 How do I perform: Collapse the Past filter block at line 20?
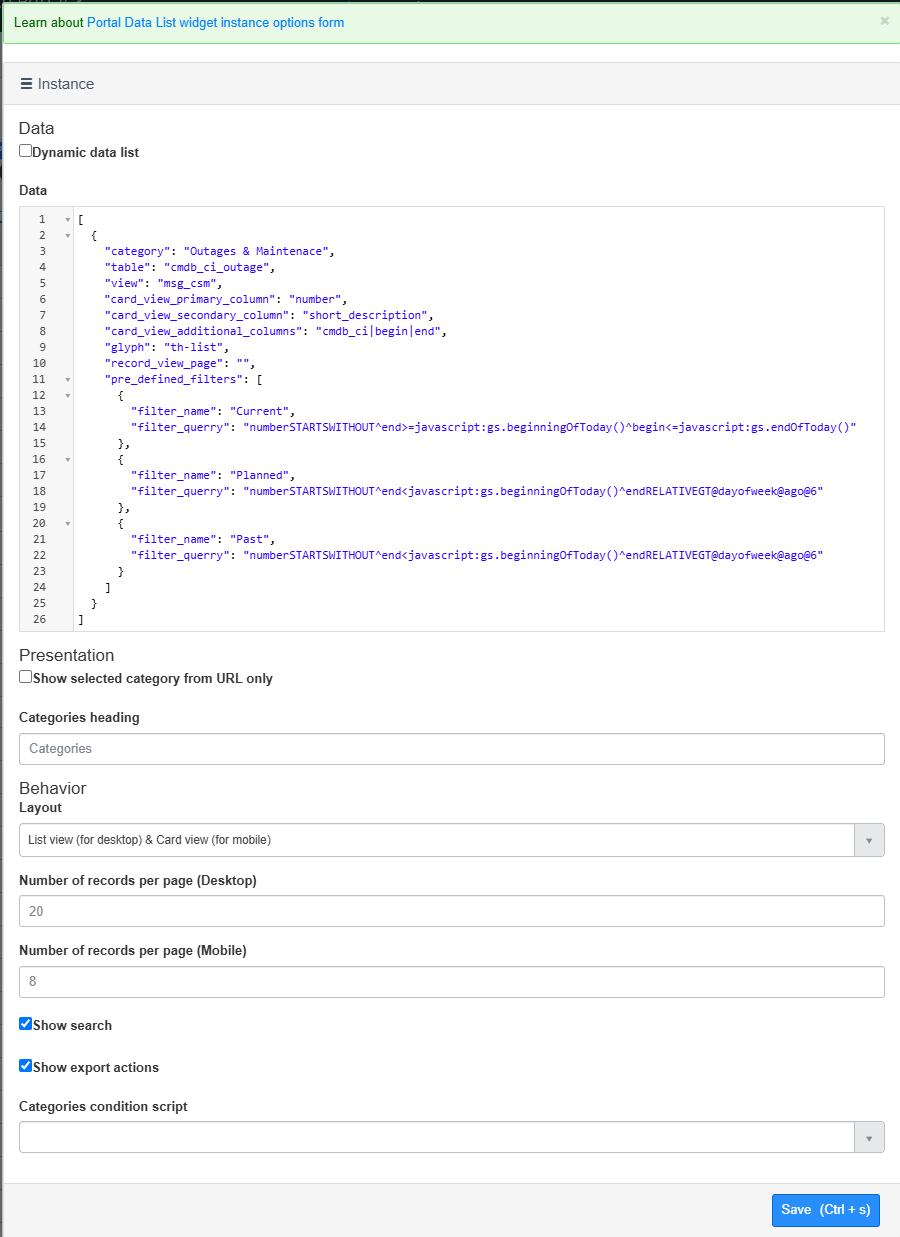pyautogui.click(x=66, y=523)
